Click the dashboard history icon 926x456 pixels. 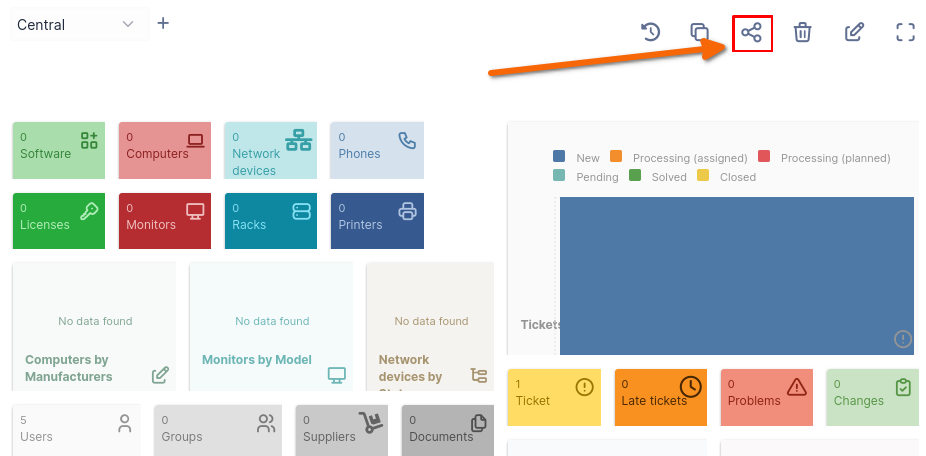pos(650,32)
